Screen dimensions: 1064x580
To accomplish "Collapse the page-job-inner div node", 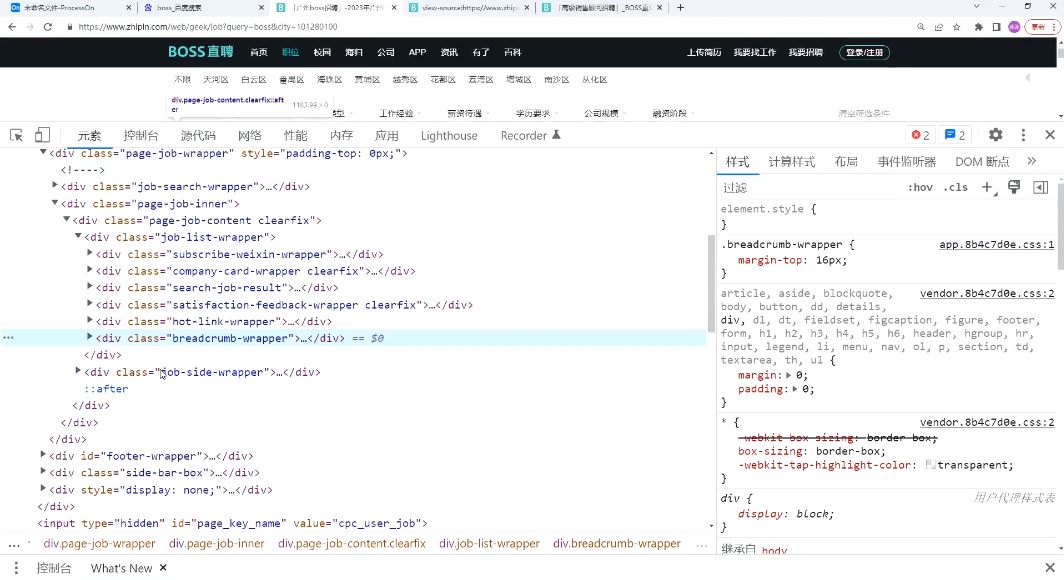I will tap(55, 203).
